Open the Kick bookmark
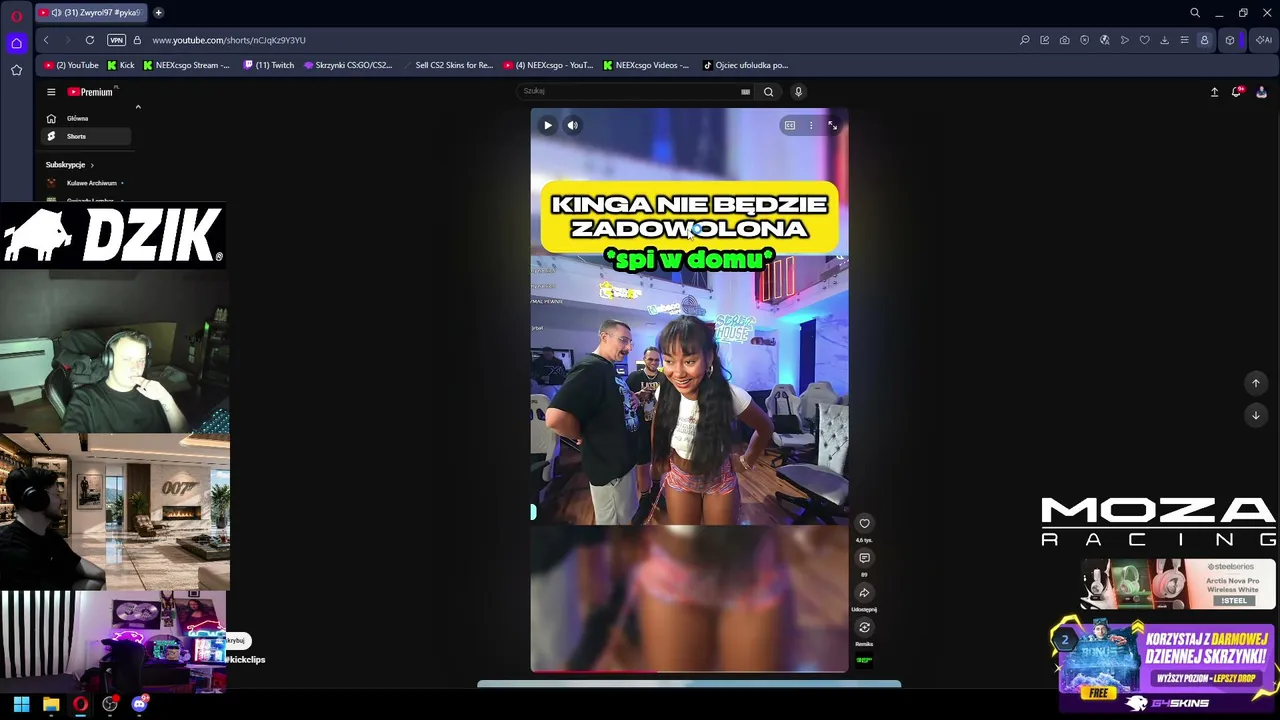This screenshot has width=1280, height=720. pyautogui.click(x=120, y=65)
